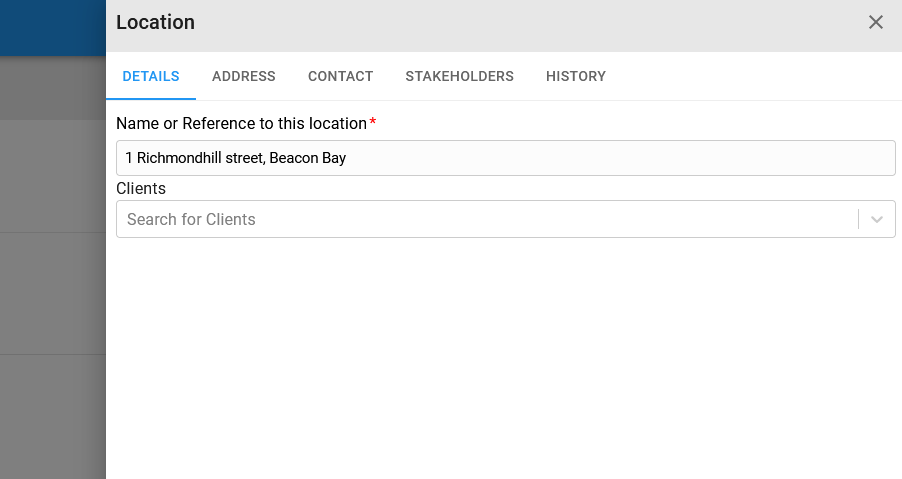Click empty white area below Clients field

(504, 357)
